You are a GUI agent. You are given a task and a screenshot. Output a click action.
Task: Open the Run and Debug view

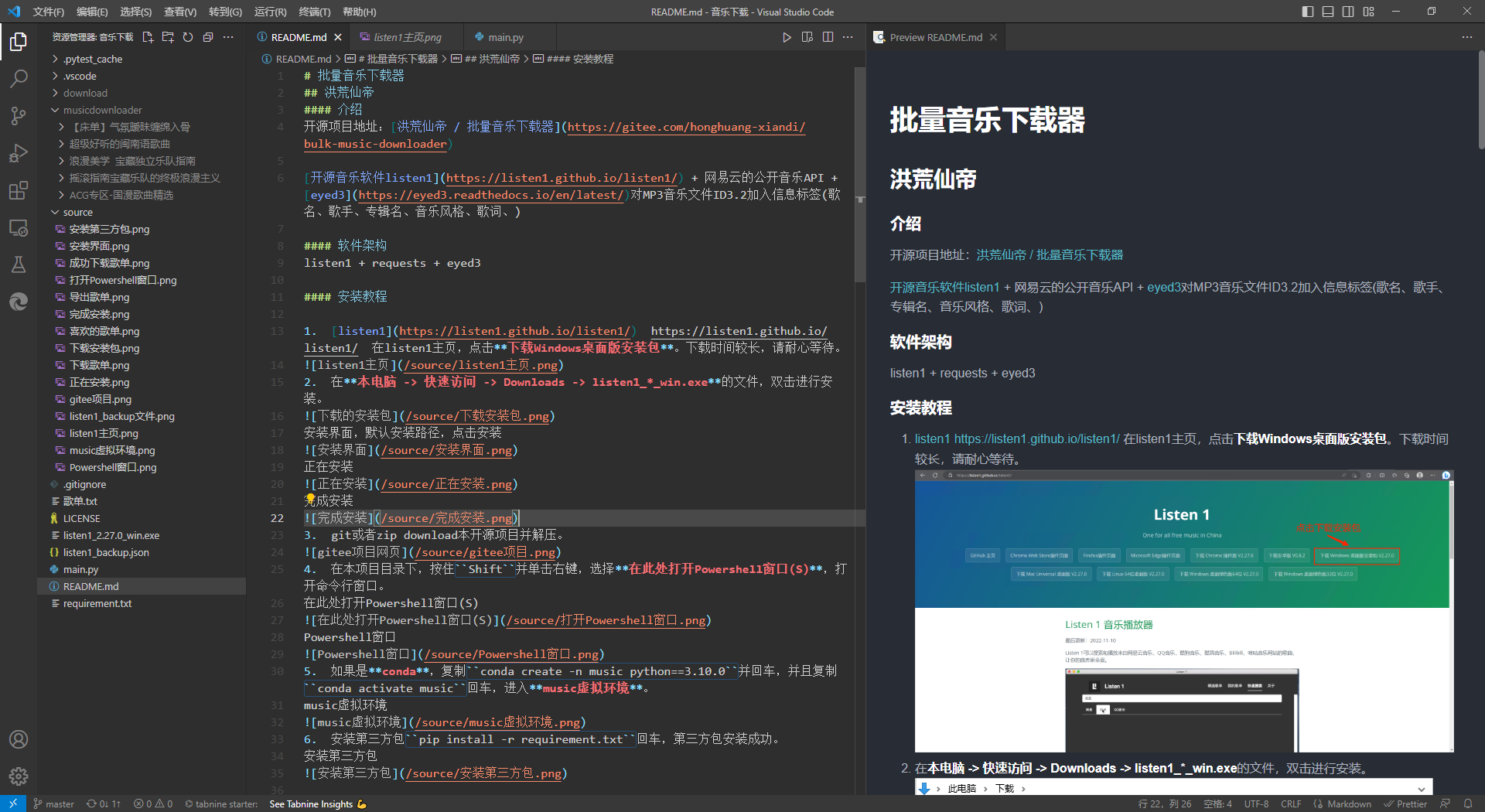(x=19, y=152)
